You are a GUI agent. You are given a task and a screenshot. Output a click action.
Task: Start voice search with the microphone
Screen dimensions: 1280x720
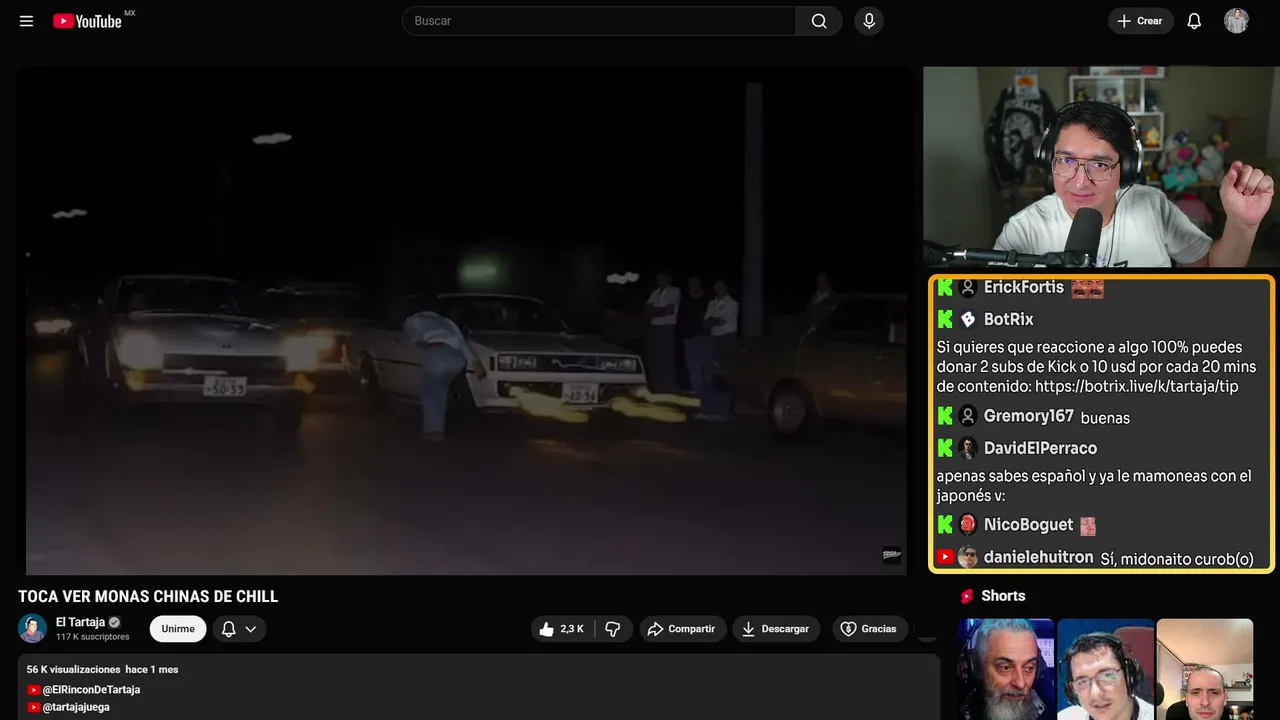tap(869, 21)
